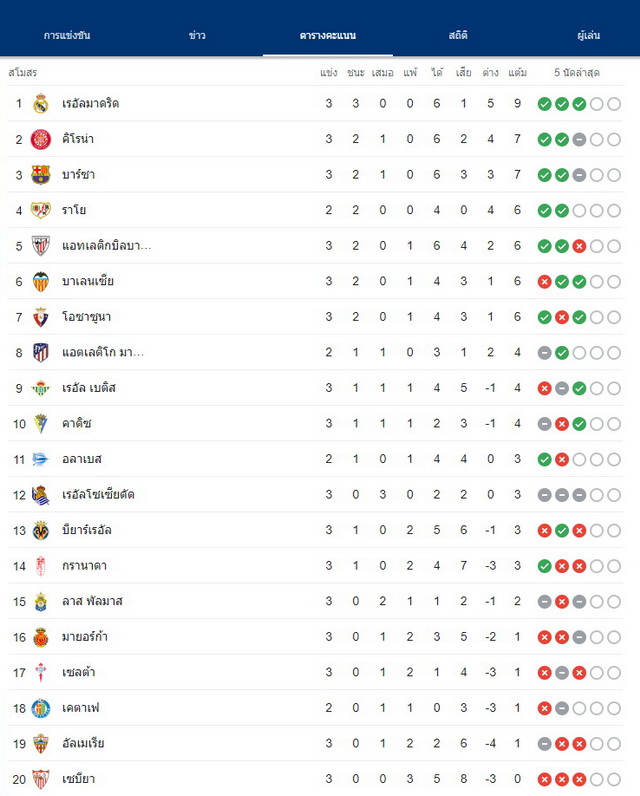Click the Valencia club crest icon
This screenshot has width=640, height=796.
pos(41,281)
